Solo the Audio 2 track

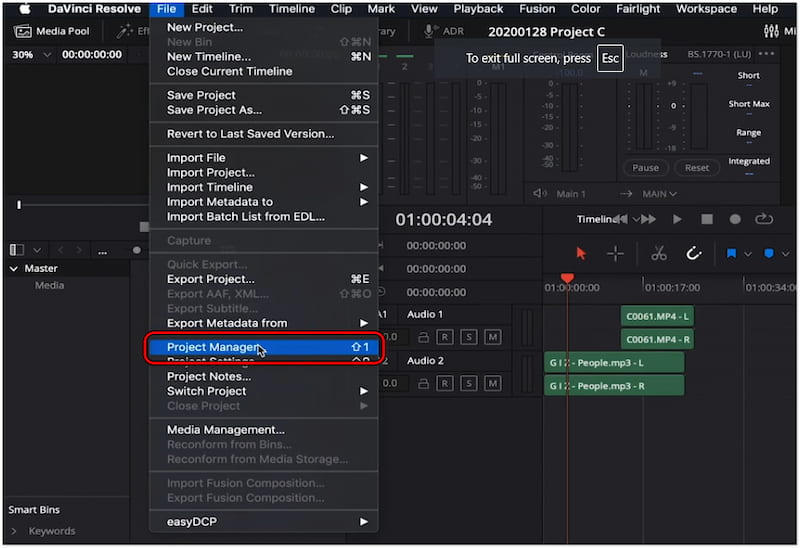pos(468,383)
